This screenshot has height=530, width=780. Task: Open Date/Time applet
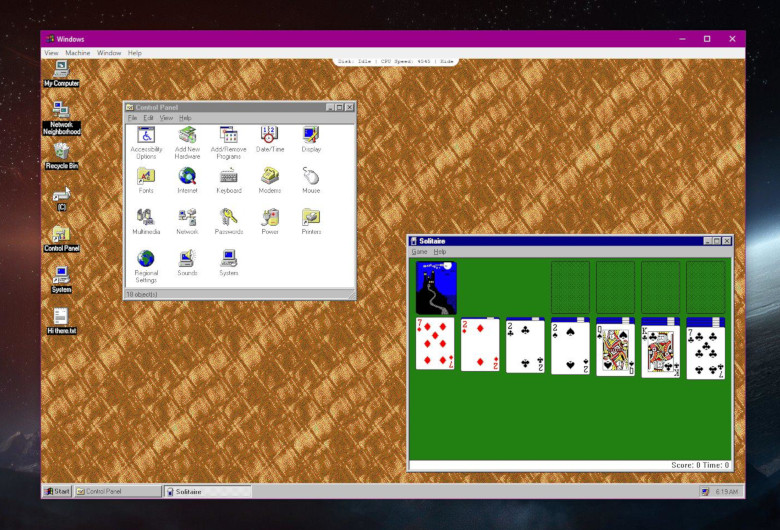(270, 139)
